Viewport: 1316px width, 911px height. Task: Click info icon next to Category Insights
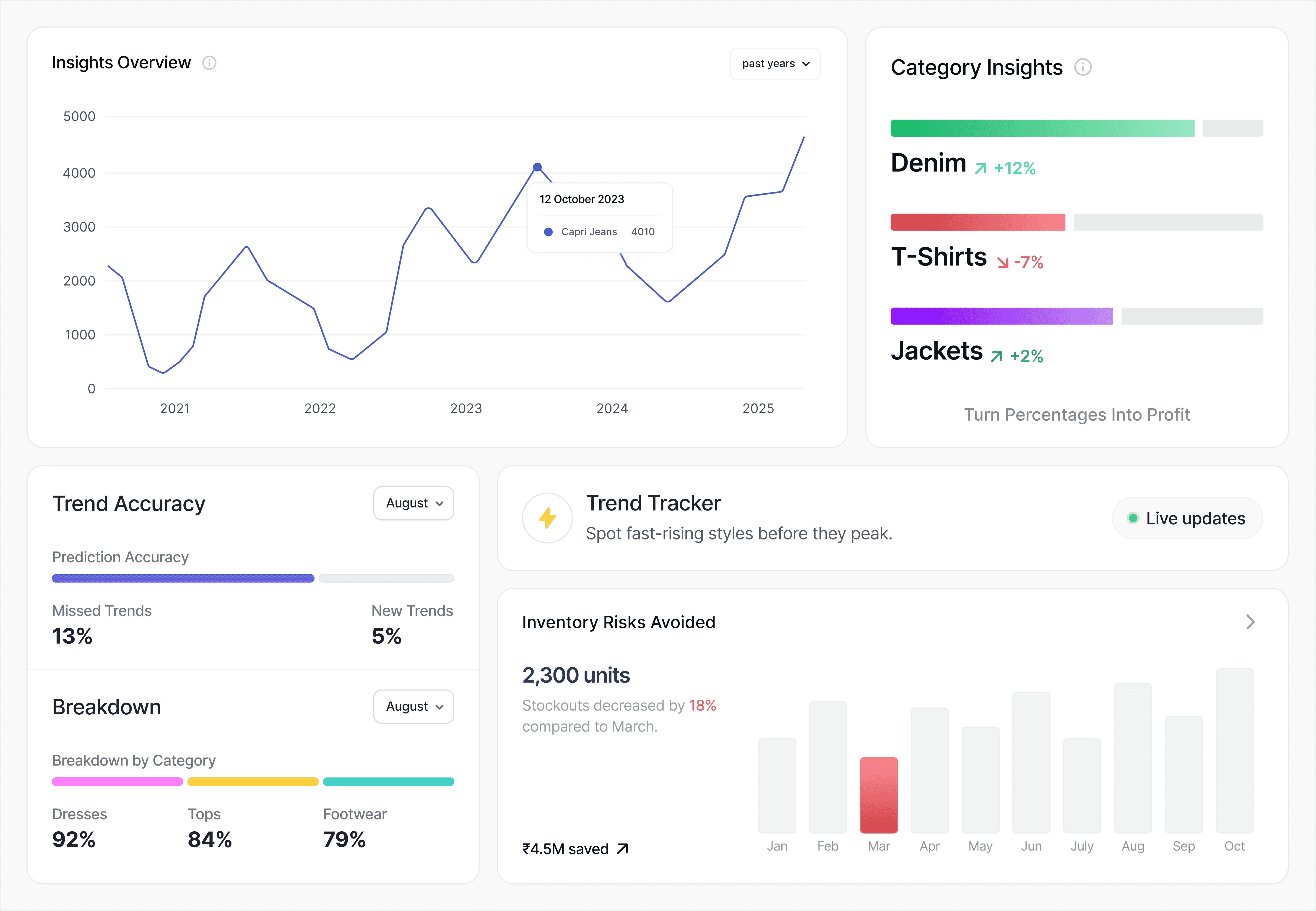(1083, 67)
